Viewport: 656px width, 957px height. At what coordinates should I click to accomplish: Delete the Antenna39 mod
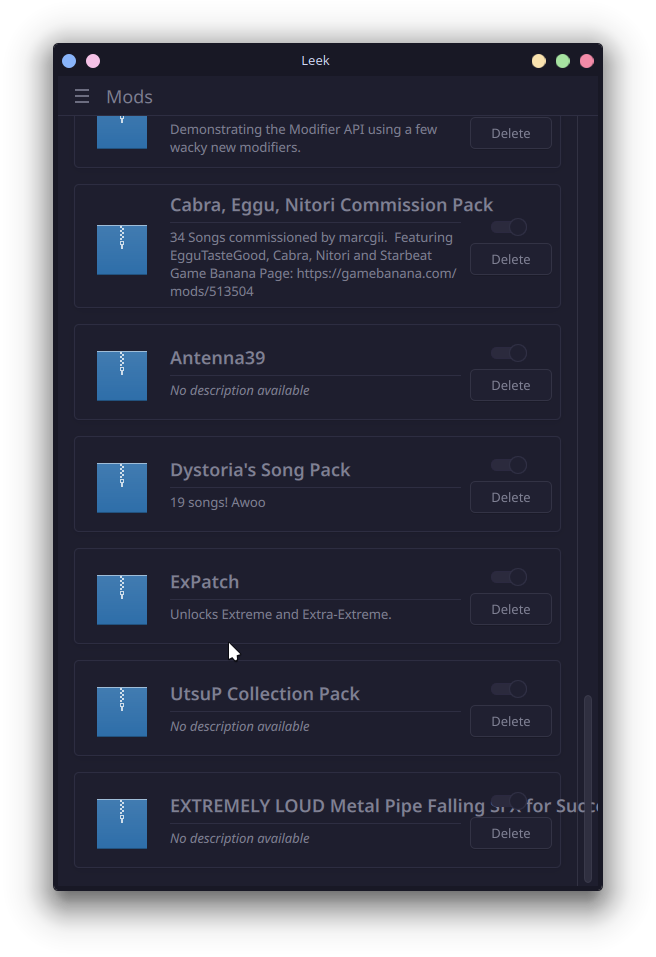pos(510,385)
